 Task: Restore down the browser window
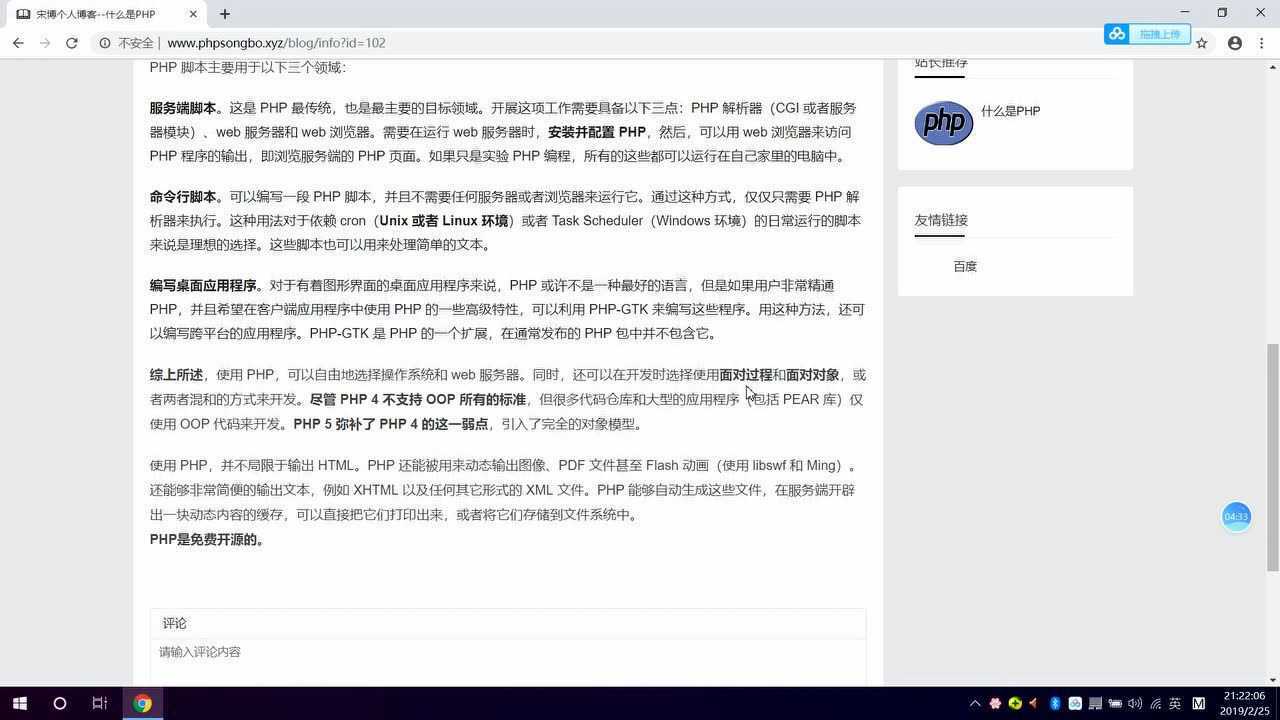[x=1222, y=13]
